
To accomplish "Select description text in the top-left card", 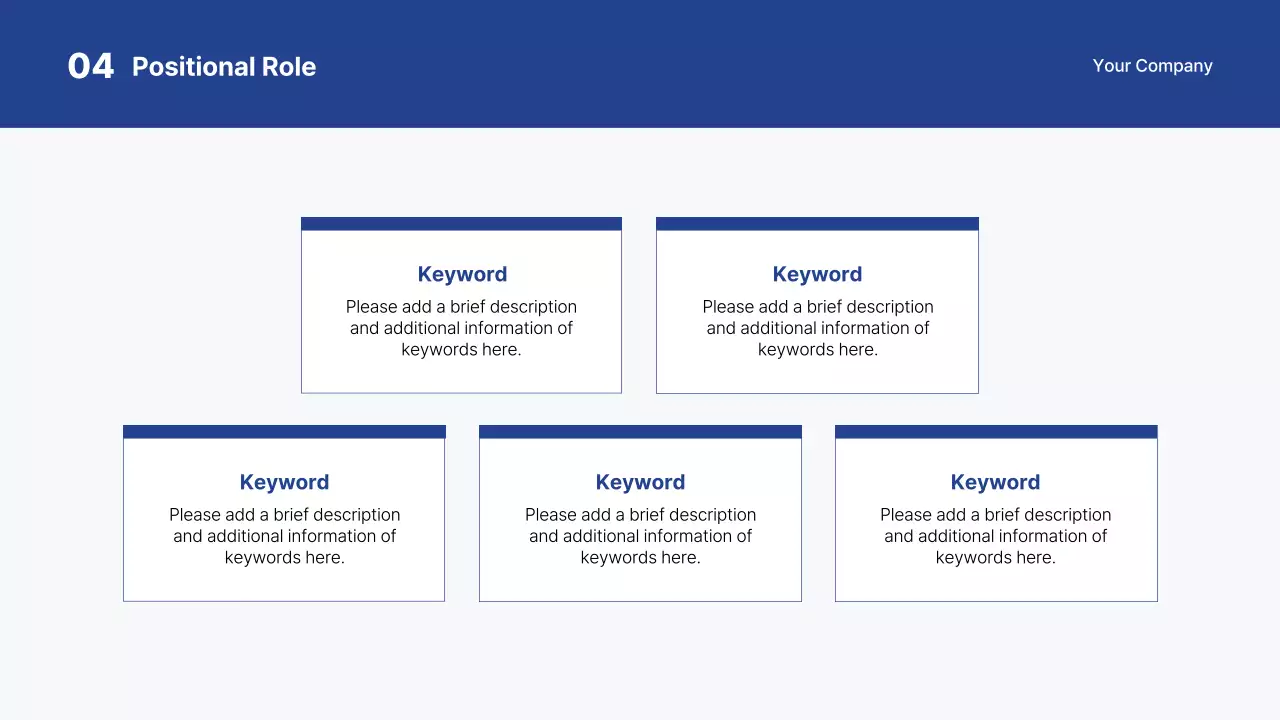I will pos(461,328).
